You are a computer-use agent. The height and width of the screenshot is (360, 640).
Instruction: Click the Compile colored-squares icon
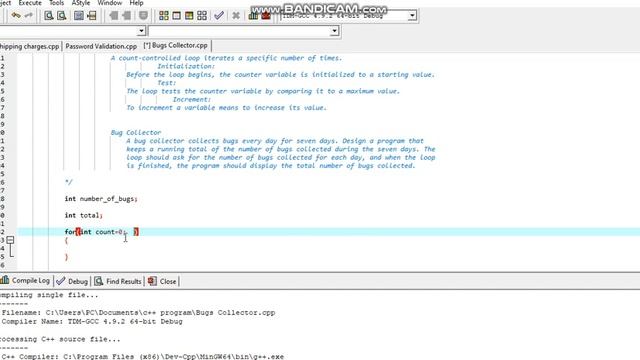pos(164,16)
